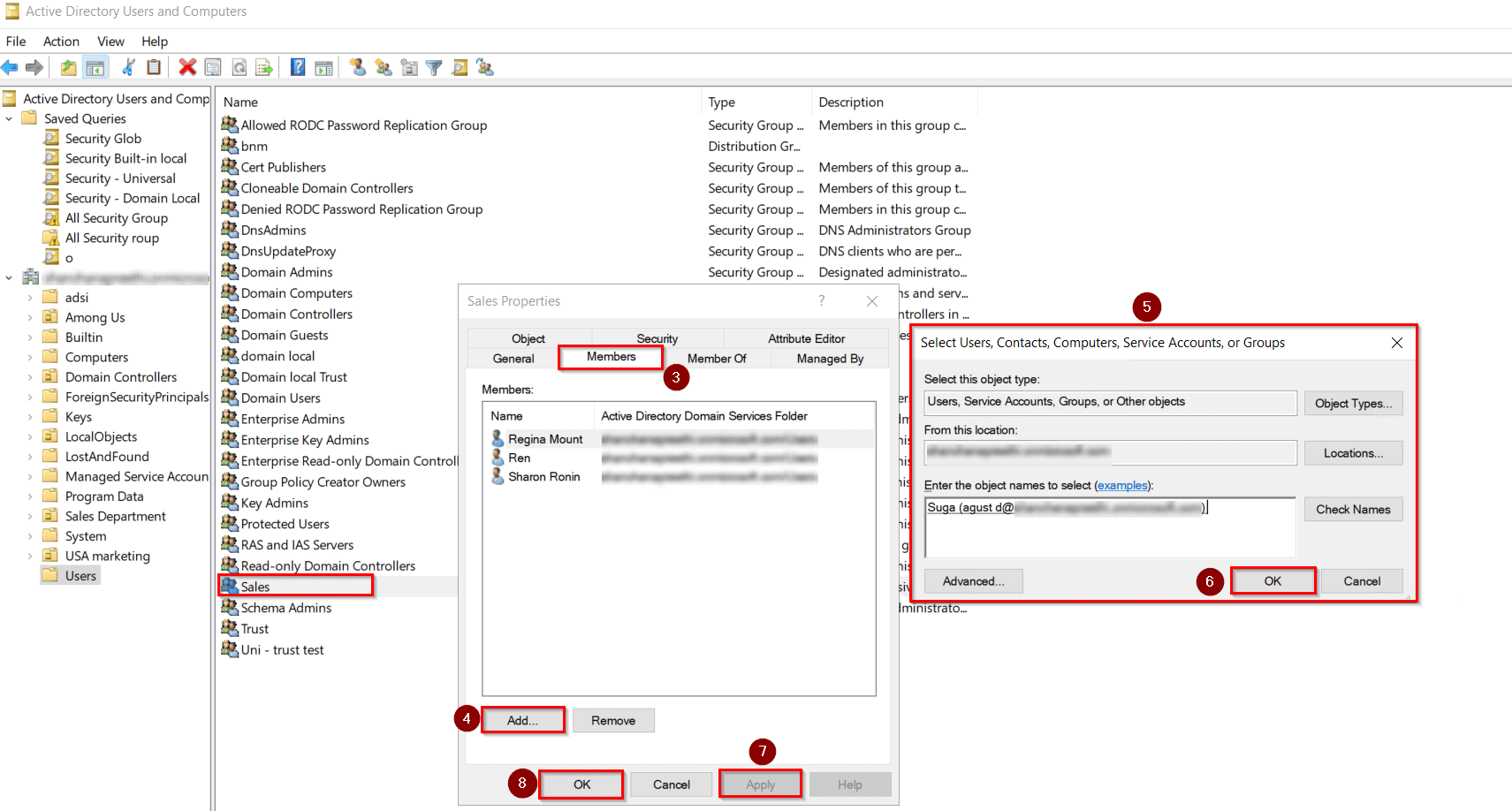Collapse the Saved Queries folder

[9, 117]
